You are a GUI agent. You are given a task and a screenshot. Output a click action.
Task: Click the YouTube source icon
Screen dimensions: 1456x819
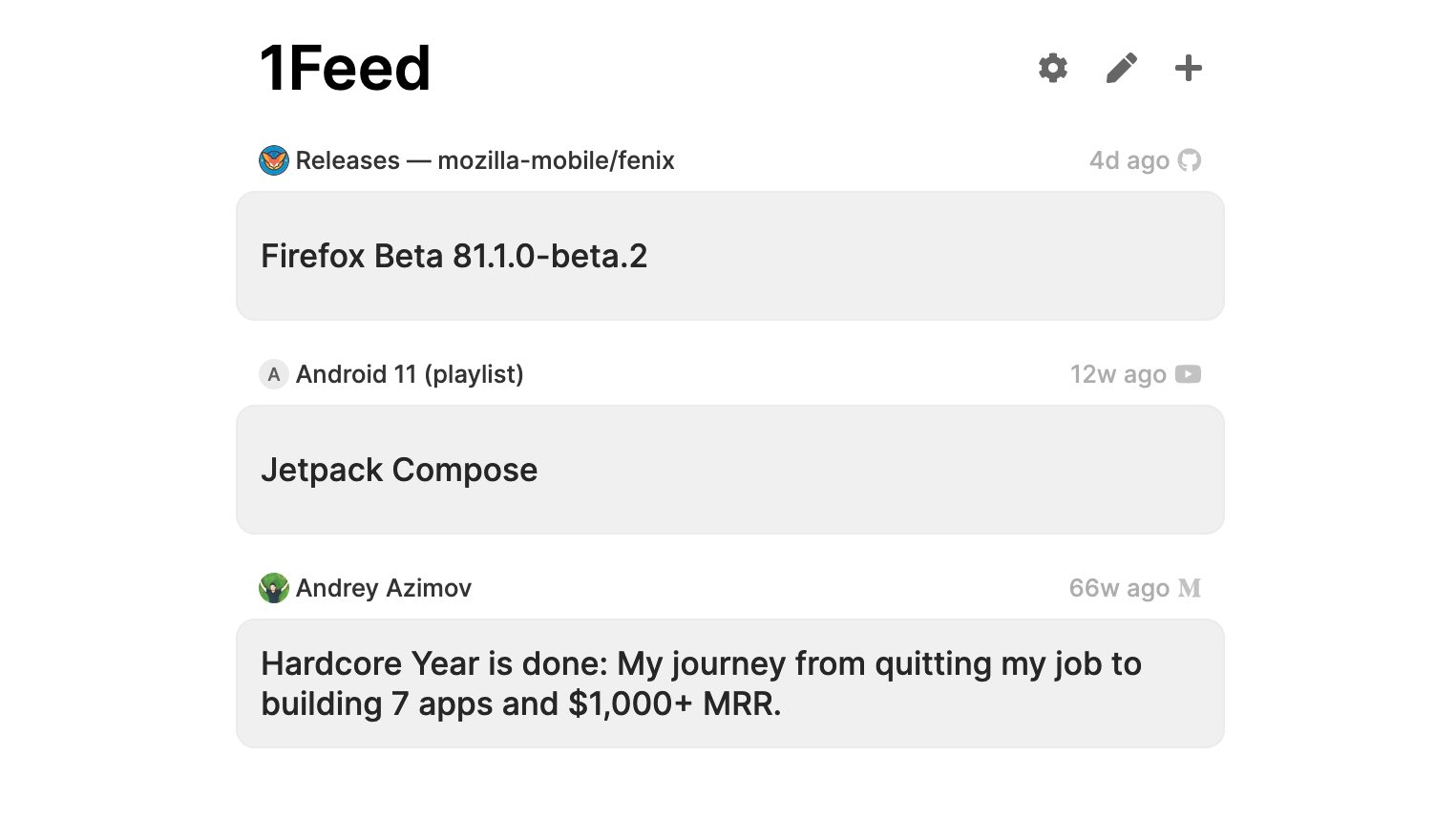pos(1188,374)
